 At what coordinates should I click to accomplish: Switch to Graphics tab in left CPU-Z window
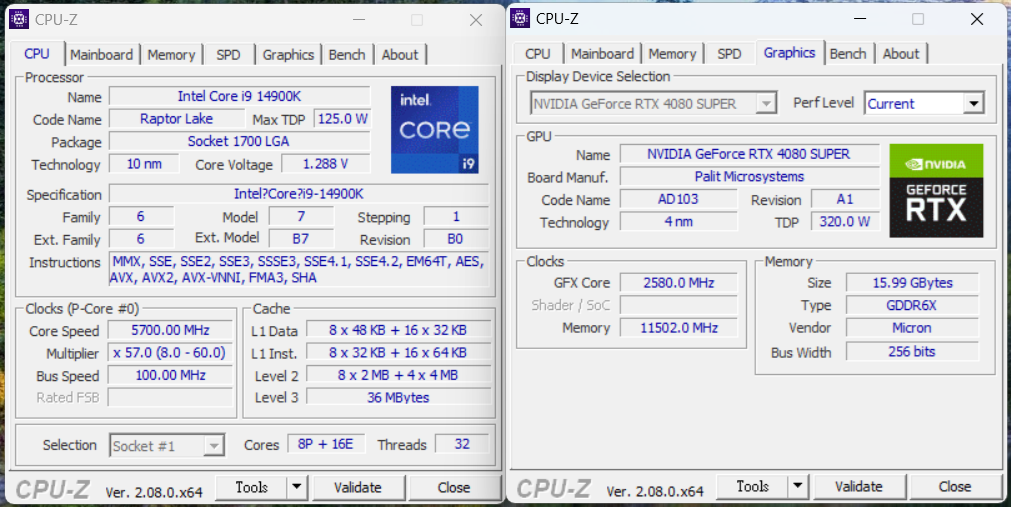coord(288,55)
